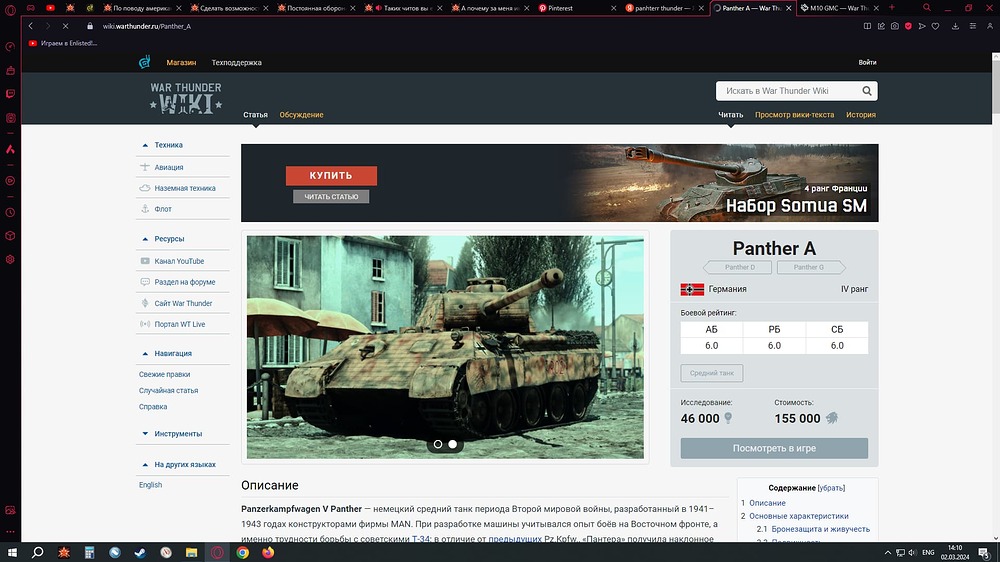Open the sidebar settings gear icon

tap(10, 260)
